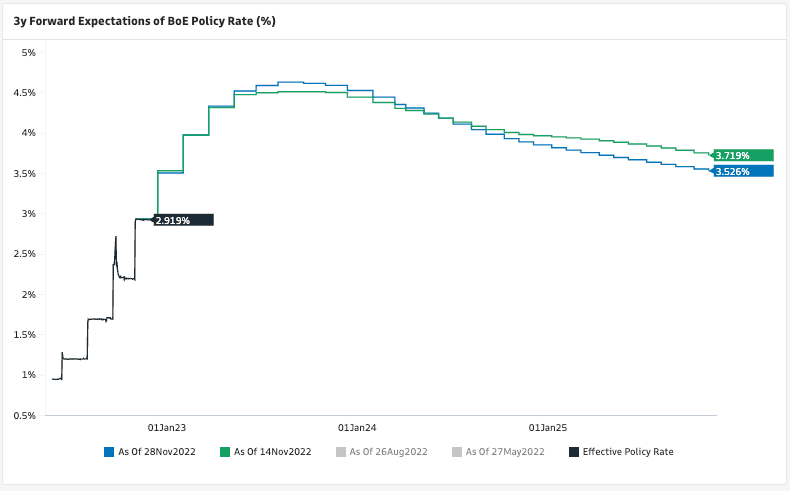This screenshot has width=790, height=491.
Task: Click the 3.526% blue value label
Action: pos(743,171)
